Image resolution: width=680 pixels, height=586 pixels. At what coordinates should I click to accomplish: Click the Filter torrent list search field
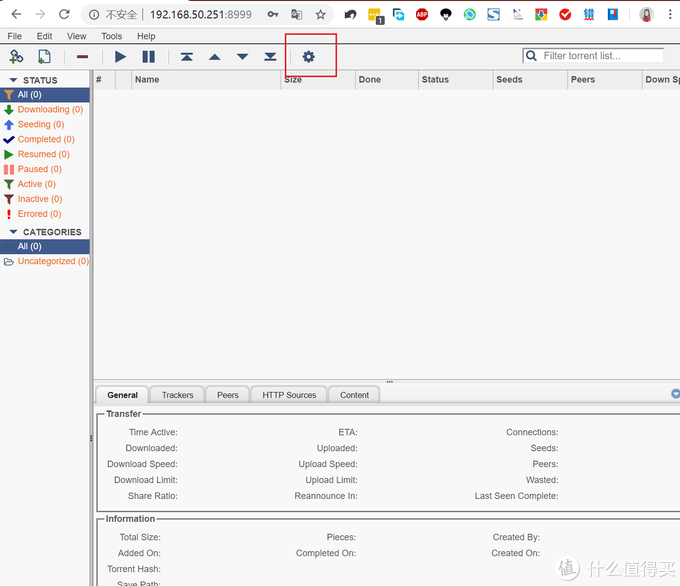click(600, 56)
